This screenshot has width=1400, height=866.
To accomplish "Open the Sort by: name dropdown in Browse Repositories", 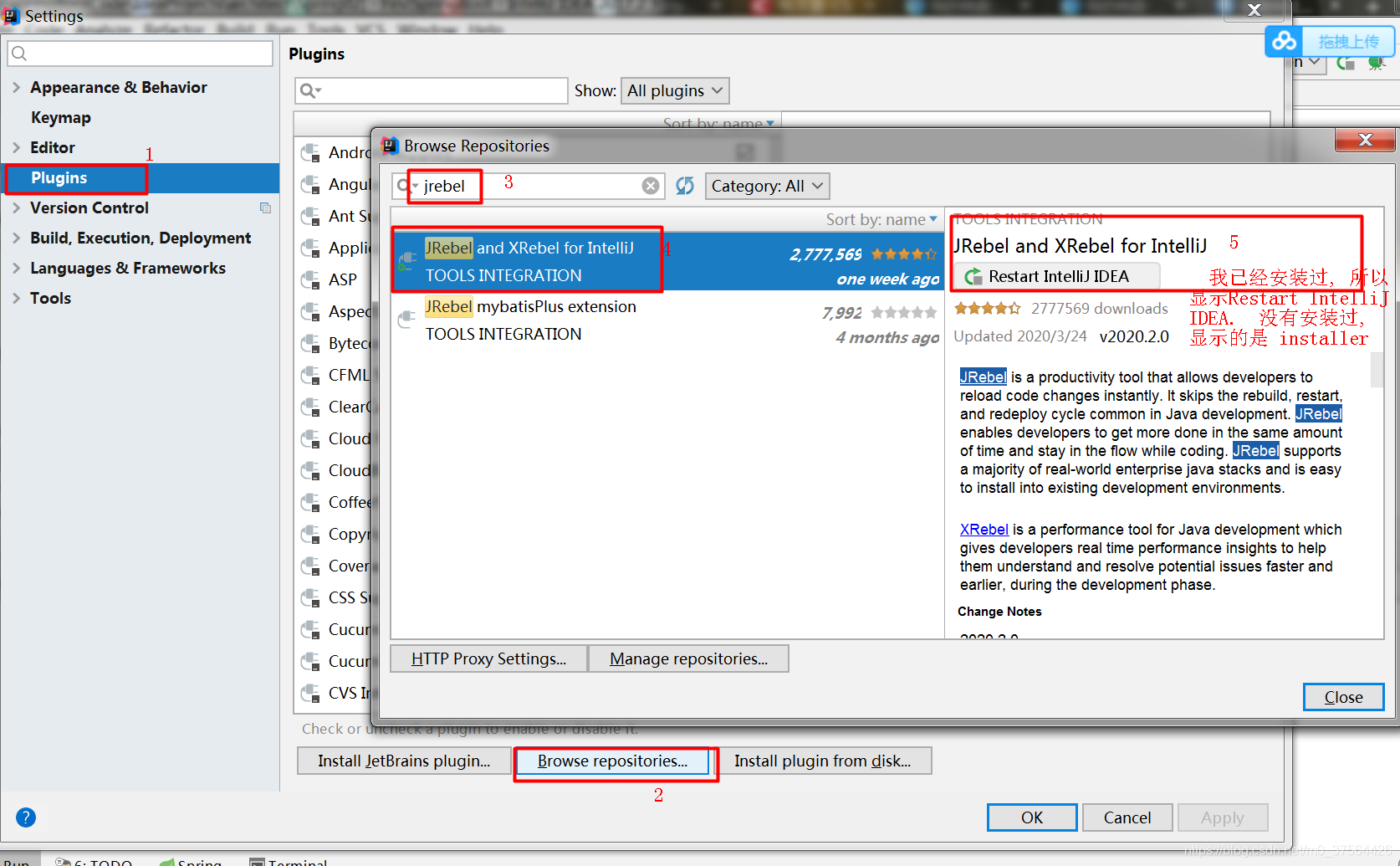I will click(881, 219).
